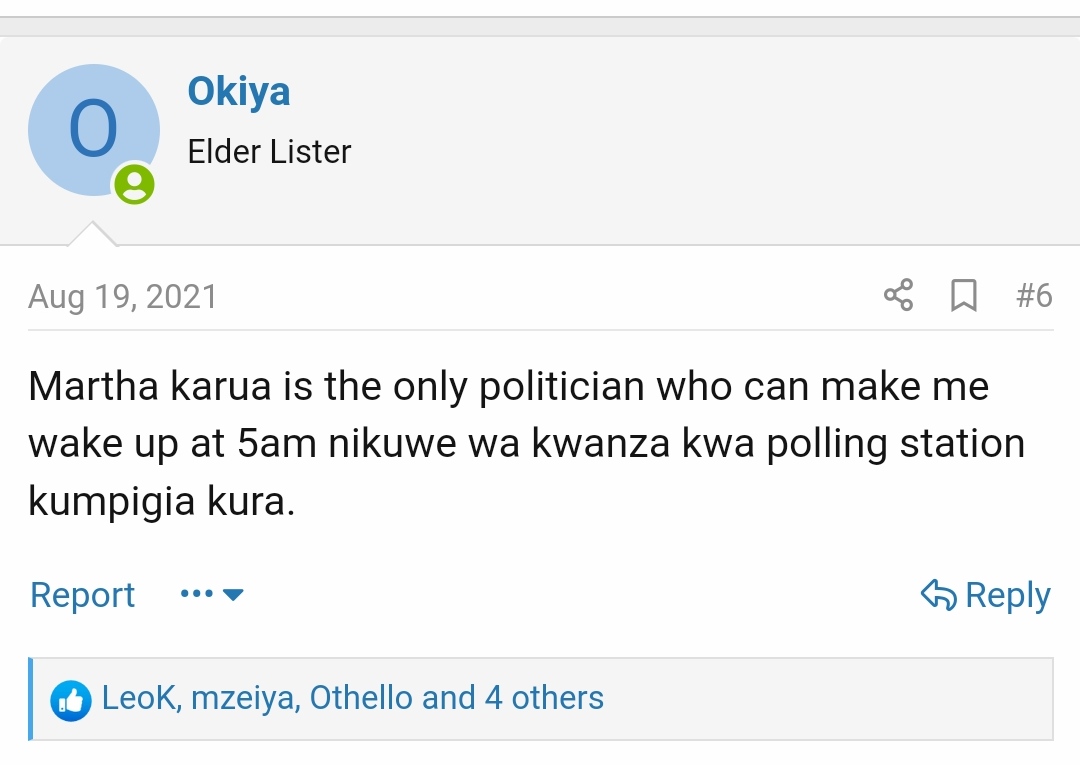The image size is (1080, 765).
Task: Open the #6 post permalink
Action: point(1033,296)
